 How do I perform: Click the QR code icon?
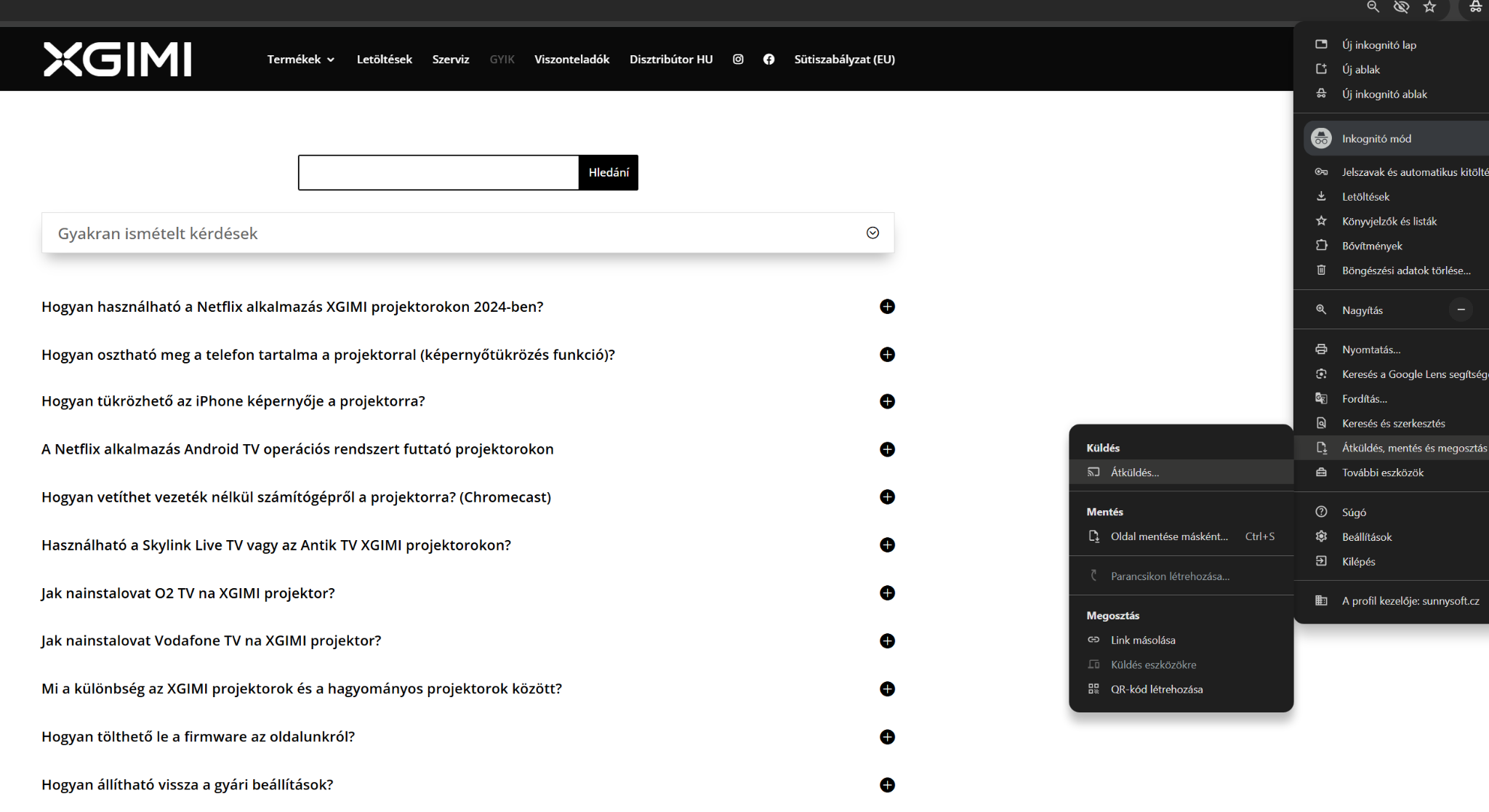click(1093, 689)
